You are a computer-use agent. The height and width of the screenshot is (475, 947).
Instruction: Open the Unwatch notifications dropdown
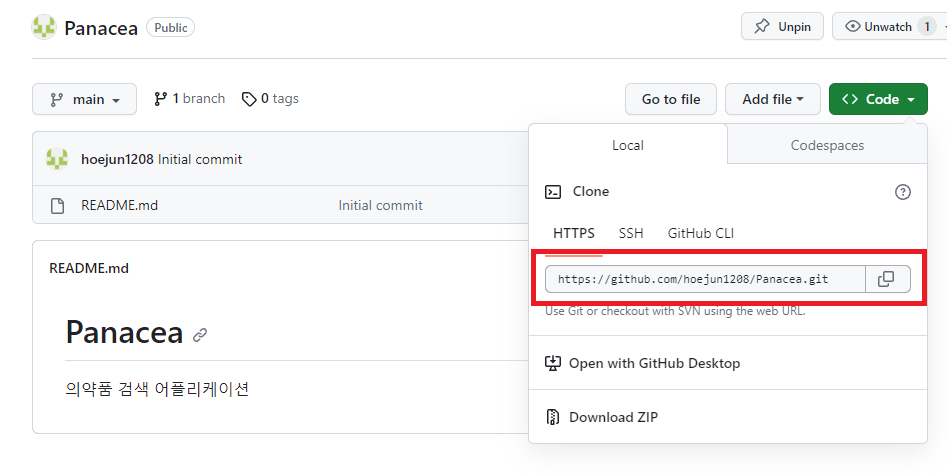tap(888, 27)
